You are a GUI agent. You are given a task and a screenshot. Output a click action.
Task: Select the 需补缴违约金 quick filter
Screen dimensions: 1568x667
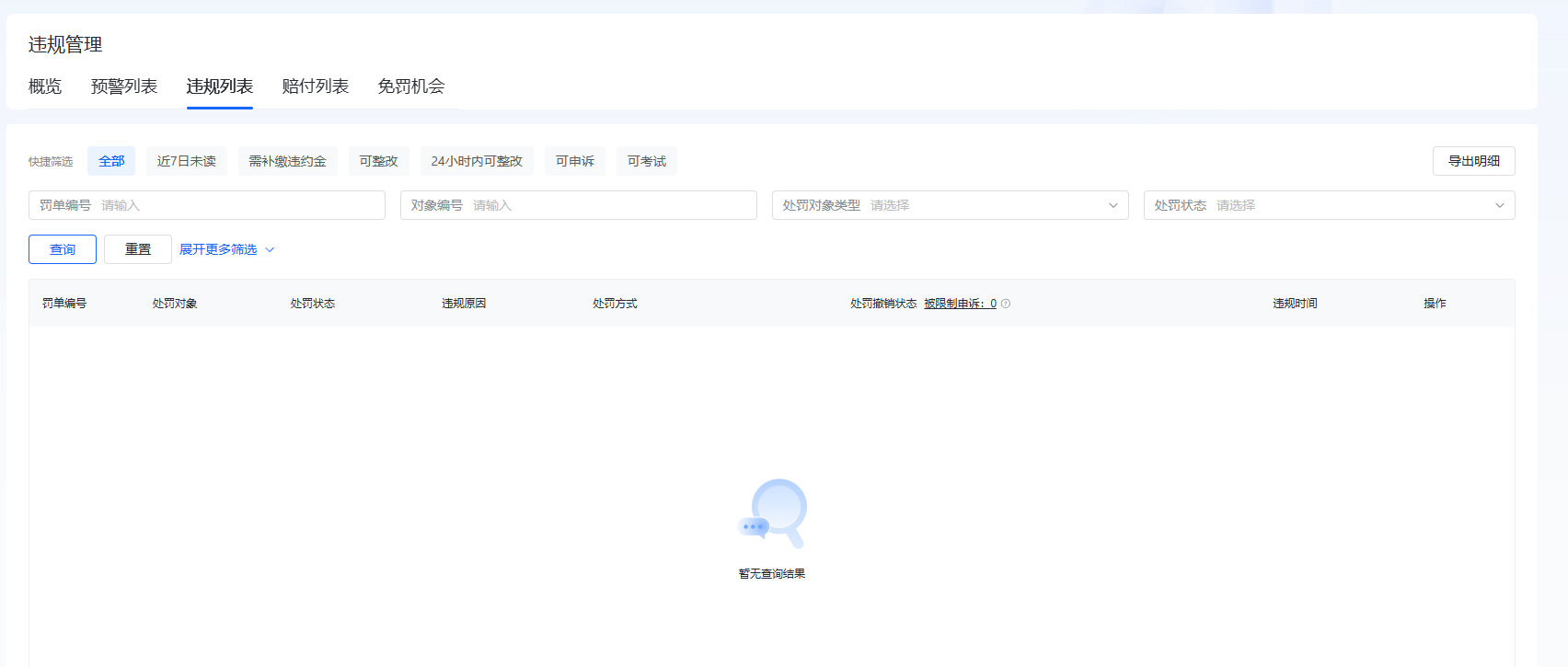288,161
